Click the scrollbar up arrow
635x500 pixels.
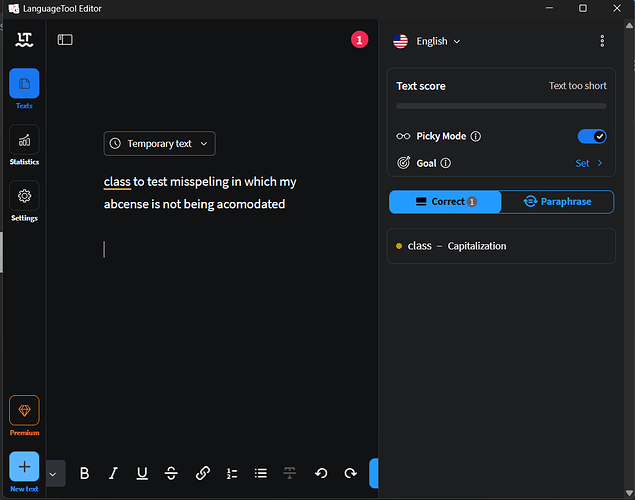tap(629, 26)
